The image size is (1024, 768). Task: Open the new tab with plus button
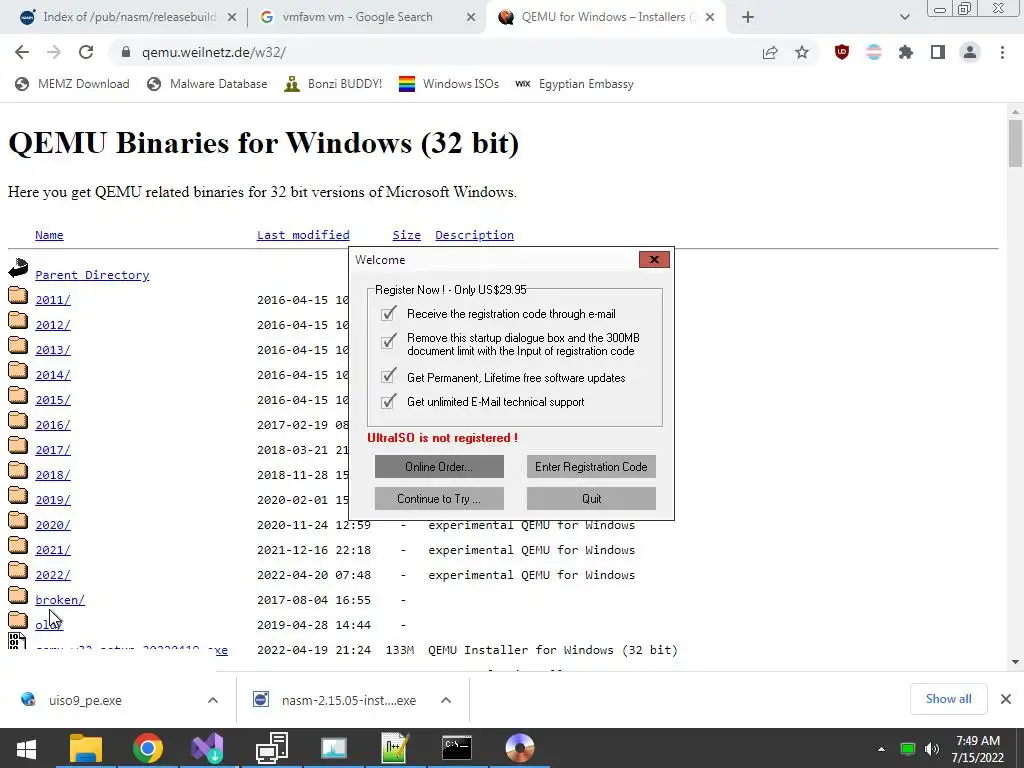748,17
